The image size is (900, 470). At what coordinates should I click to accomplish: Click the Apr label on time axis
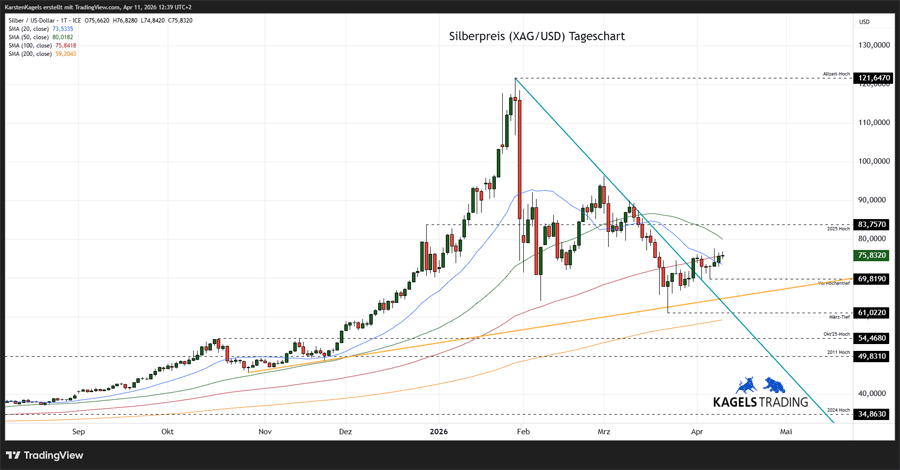pos(695,432)
